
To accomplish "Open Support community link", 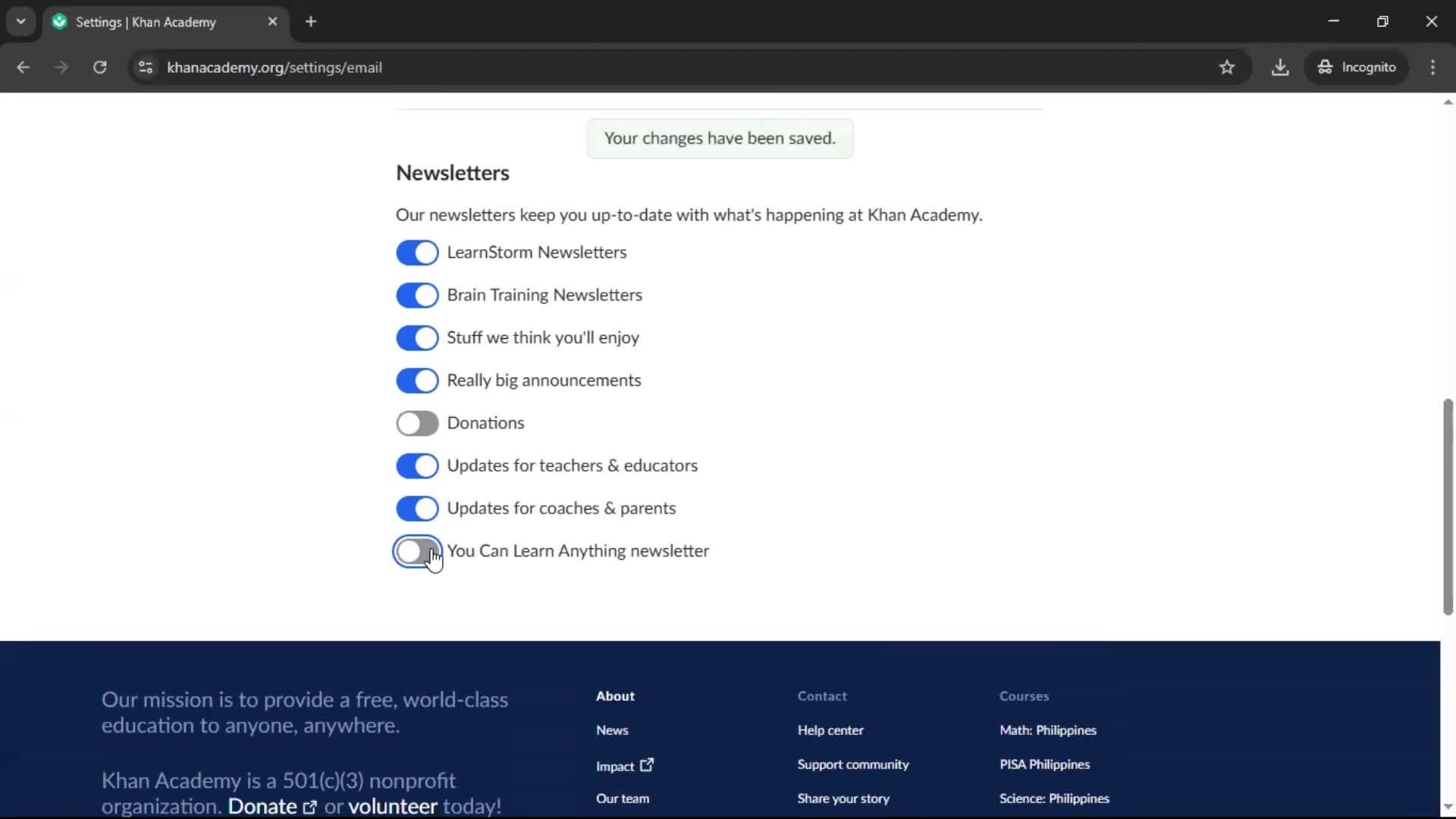I will [x=853, y=764].
